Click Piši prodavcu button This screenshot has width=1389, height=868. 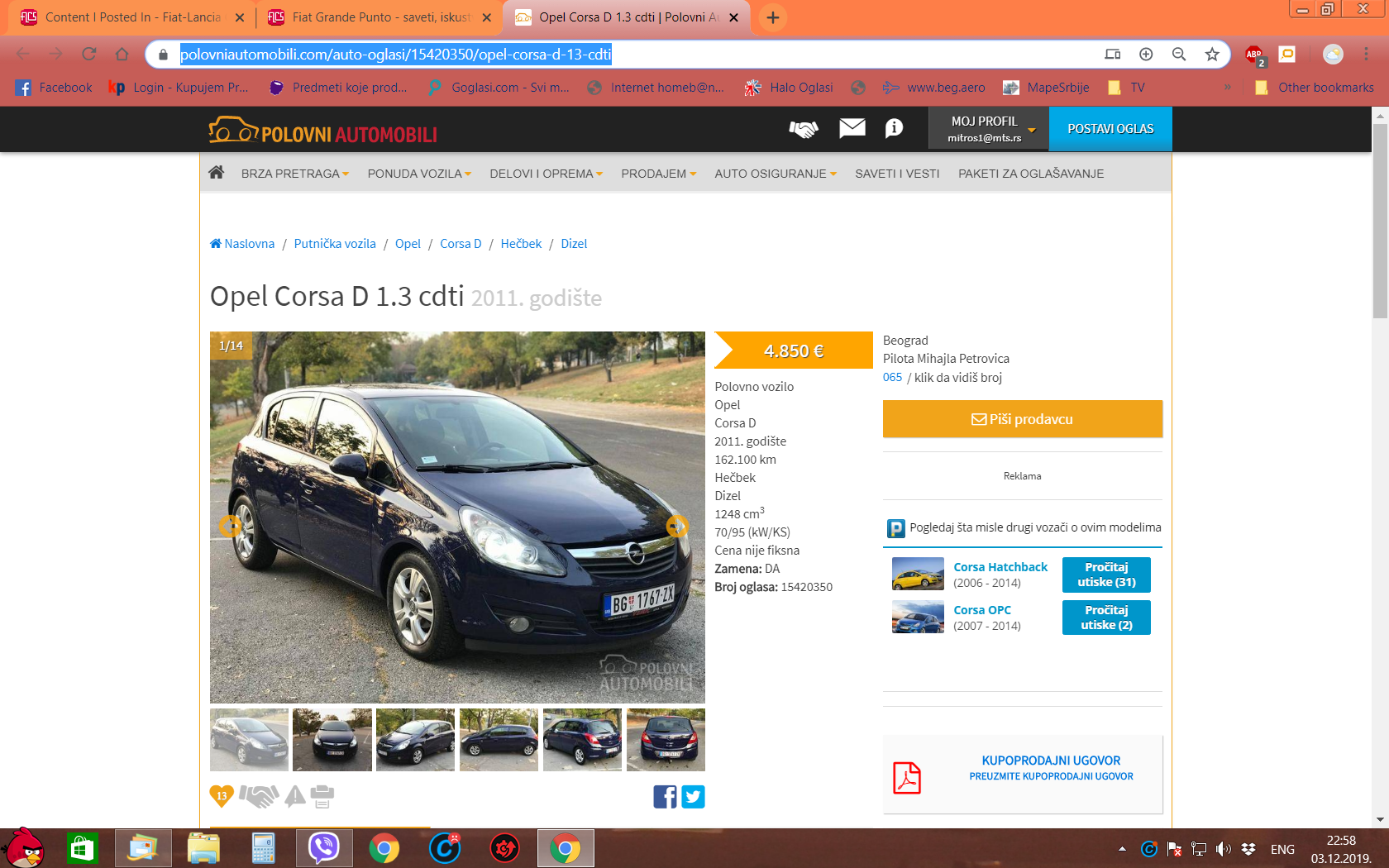1023,419
